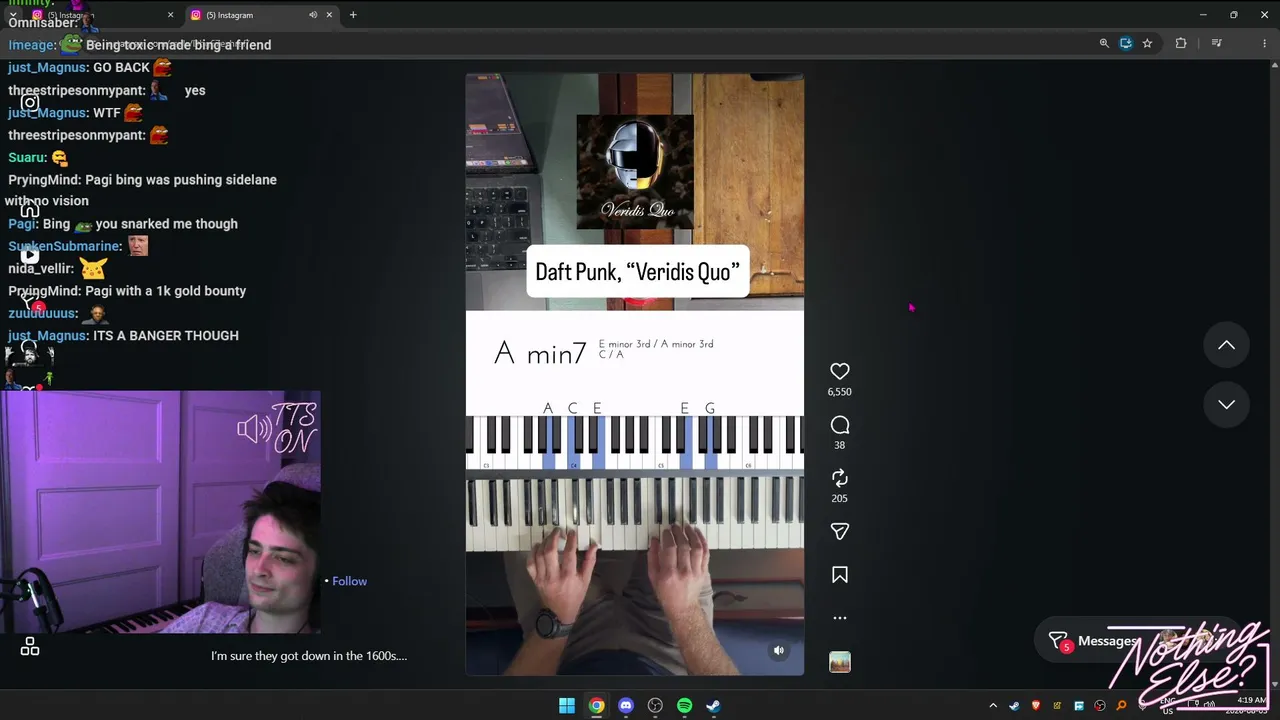The width and height of the screenshot is (1280, 720).
Task: Open Discord from the taskbar
Action: 626,706
